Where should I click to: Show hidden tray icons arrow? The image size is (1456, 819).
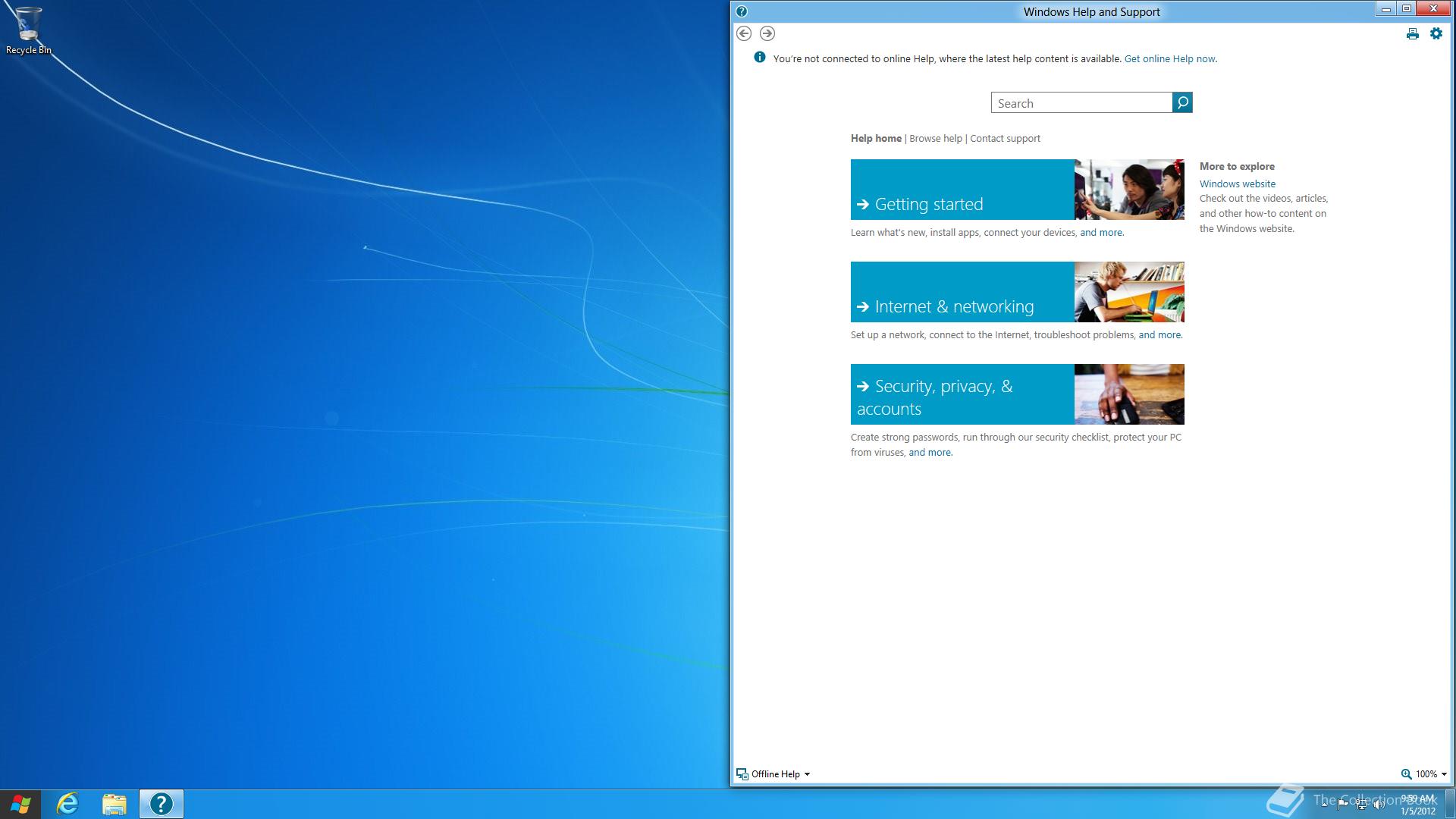(1325, 805)
